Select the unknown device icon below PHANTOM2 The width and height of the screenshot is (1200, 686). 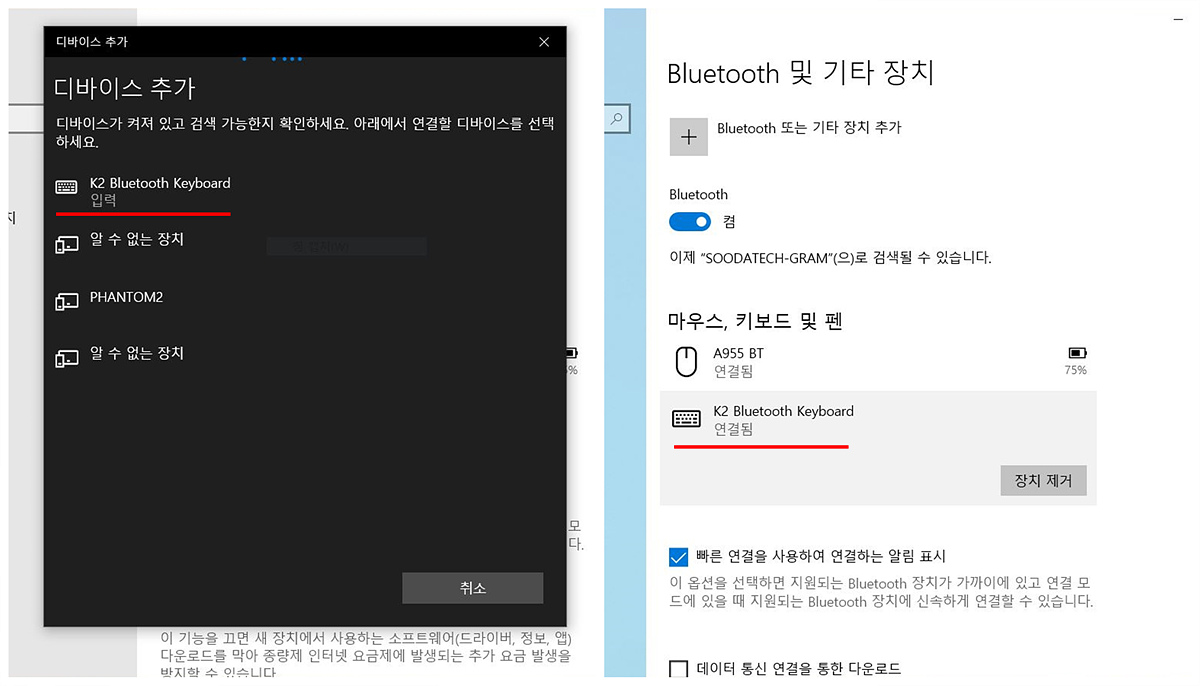pyautogui.click(x=66, y=358)
